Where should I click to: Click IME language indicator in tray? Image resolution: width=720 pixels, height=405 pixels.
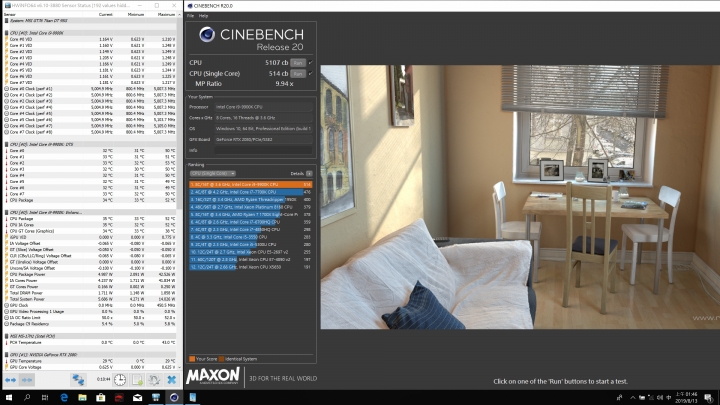tap(669, 398)
